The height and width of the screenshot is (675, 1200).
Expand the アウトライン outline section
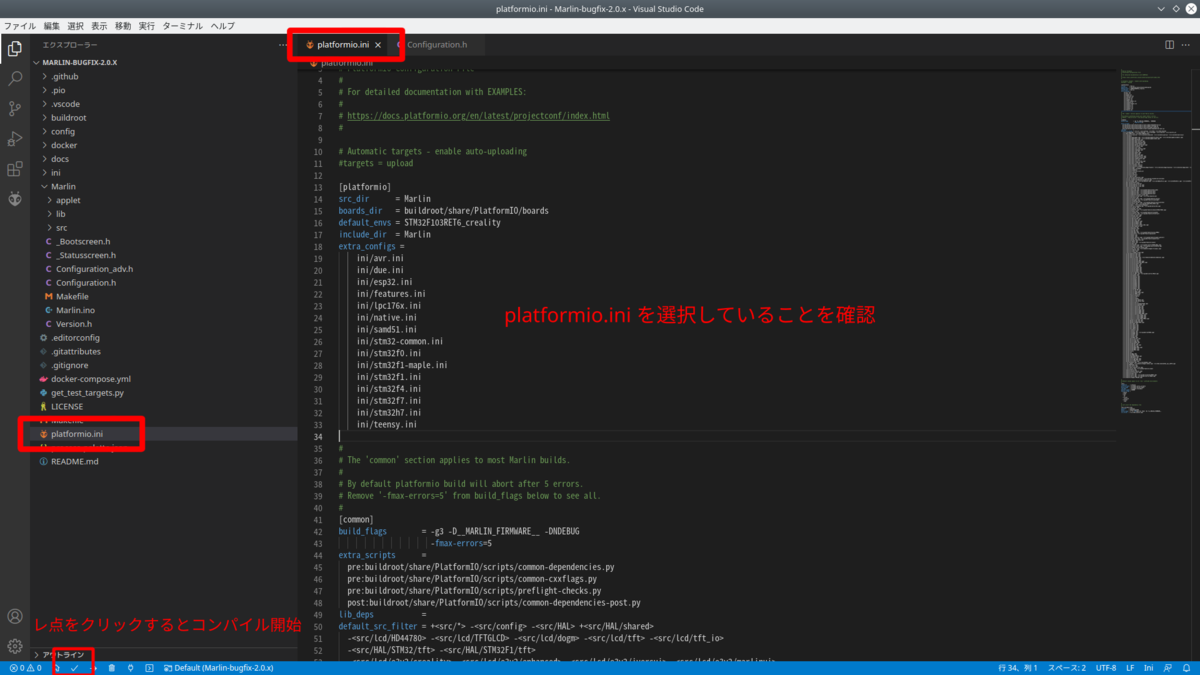click(164, 654)
